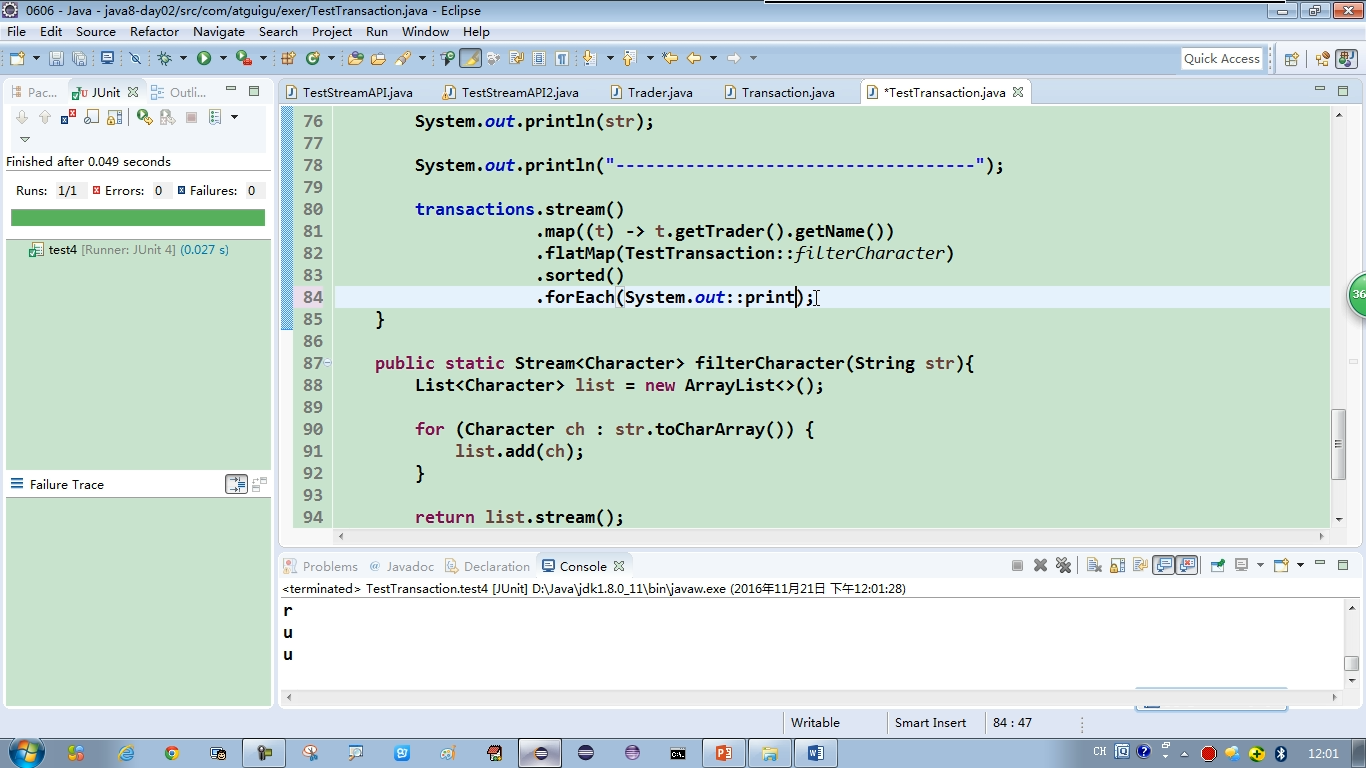This screenshot has height=768, width=1366.
Task: Open JUnit view menu triangle
Action: 25,139
